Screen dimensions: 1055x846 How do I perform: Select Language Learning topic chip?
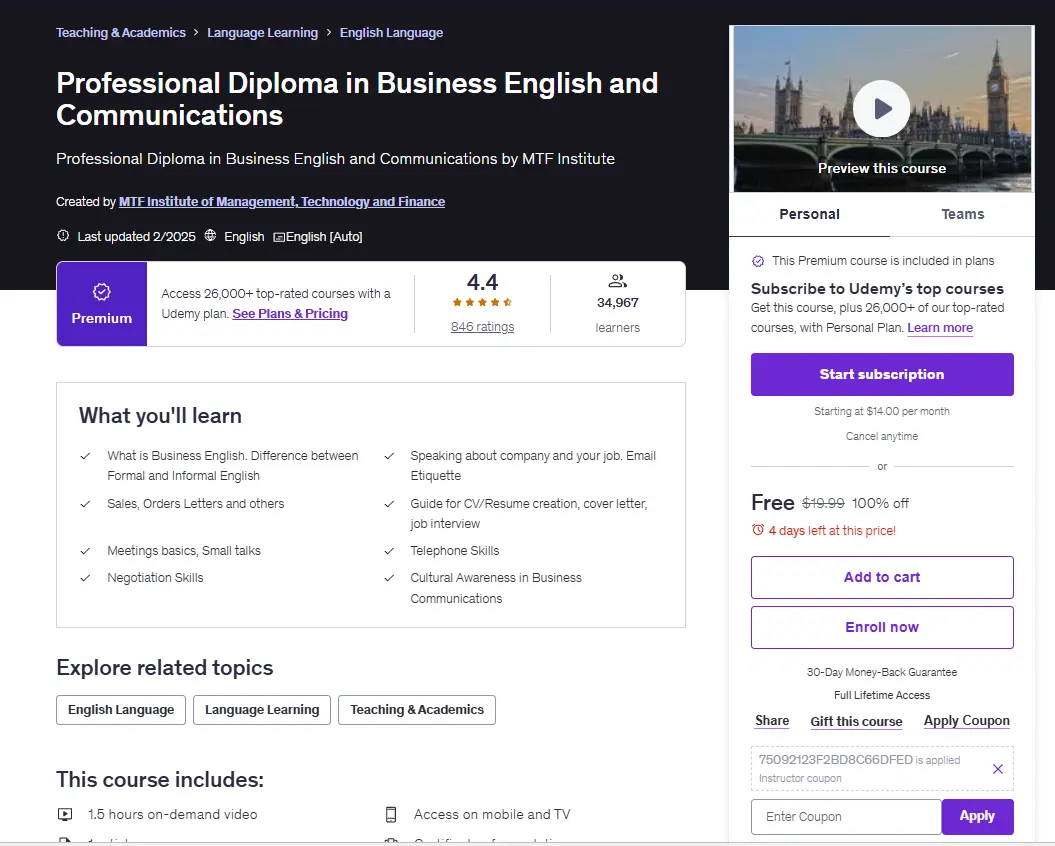(x=262, y=710)
